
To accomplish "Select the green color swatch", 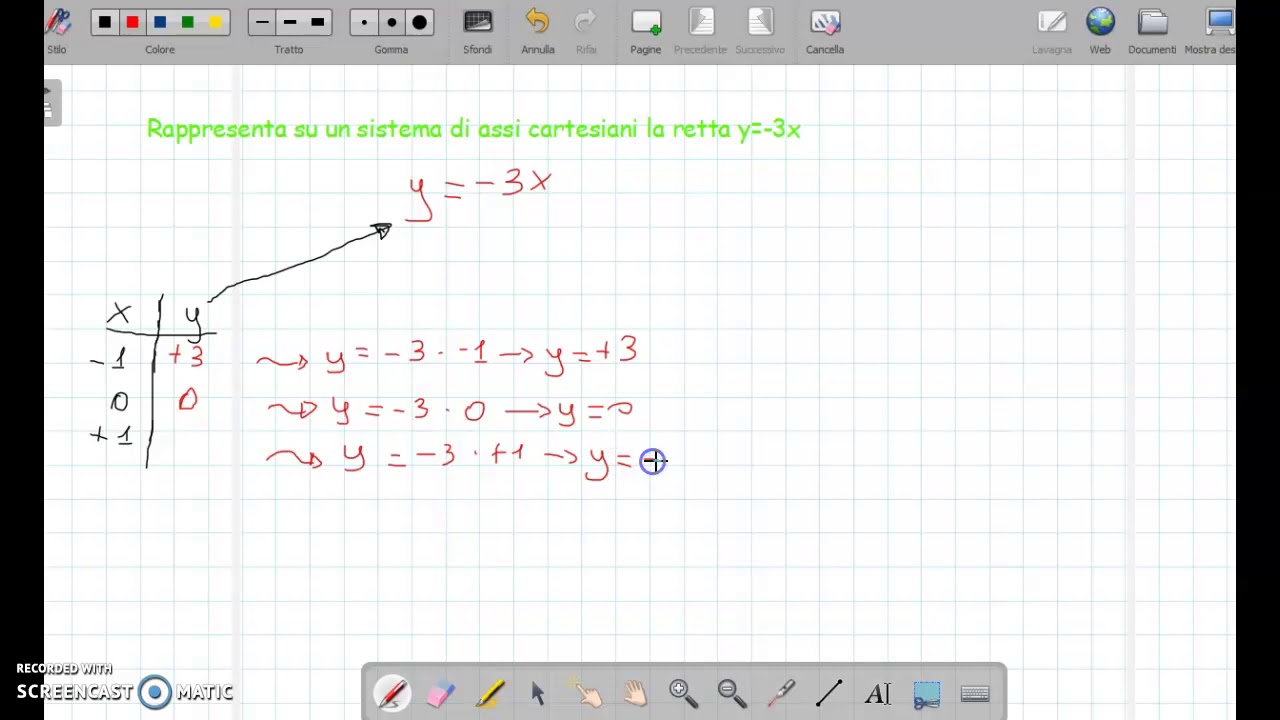I will tap(187, 22).
